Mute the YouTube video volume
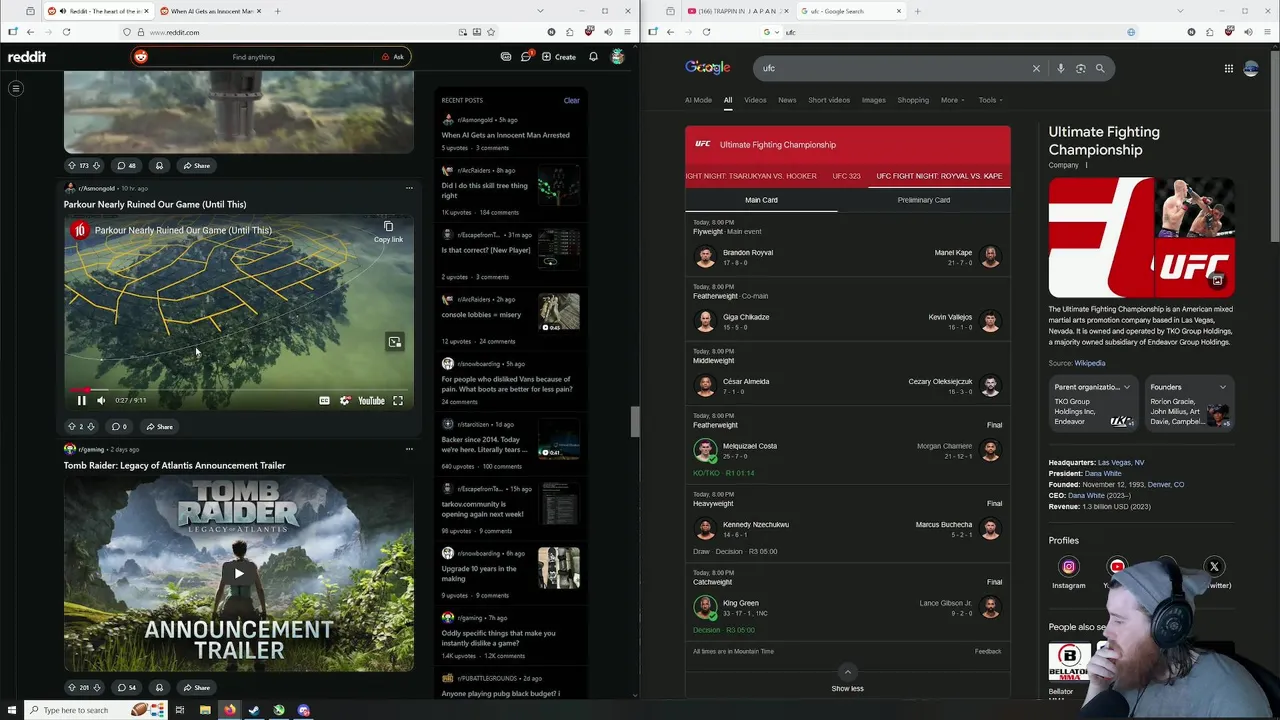1280x720 pixels. (101, 400)
